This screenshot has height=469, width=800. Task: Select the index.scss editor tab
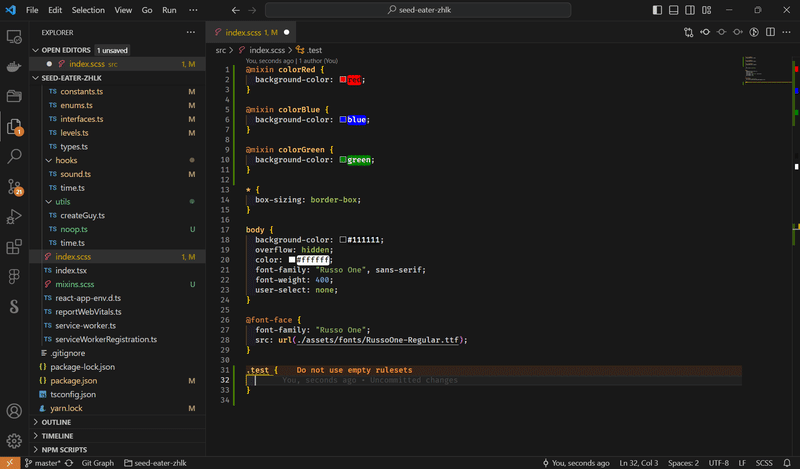(251, 32)
